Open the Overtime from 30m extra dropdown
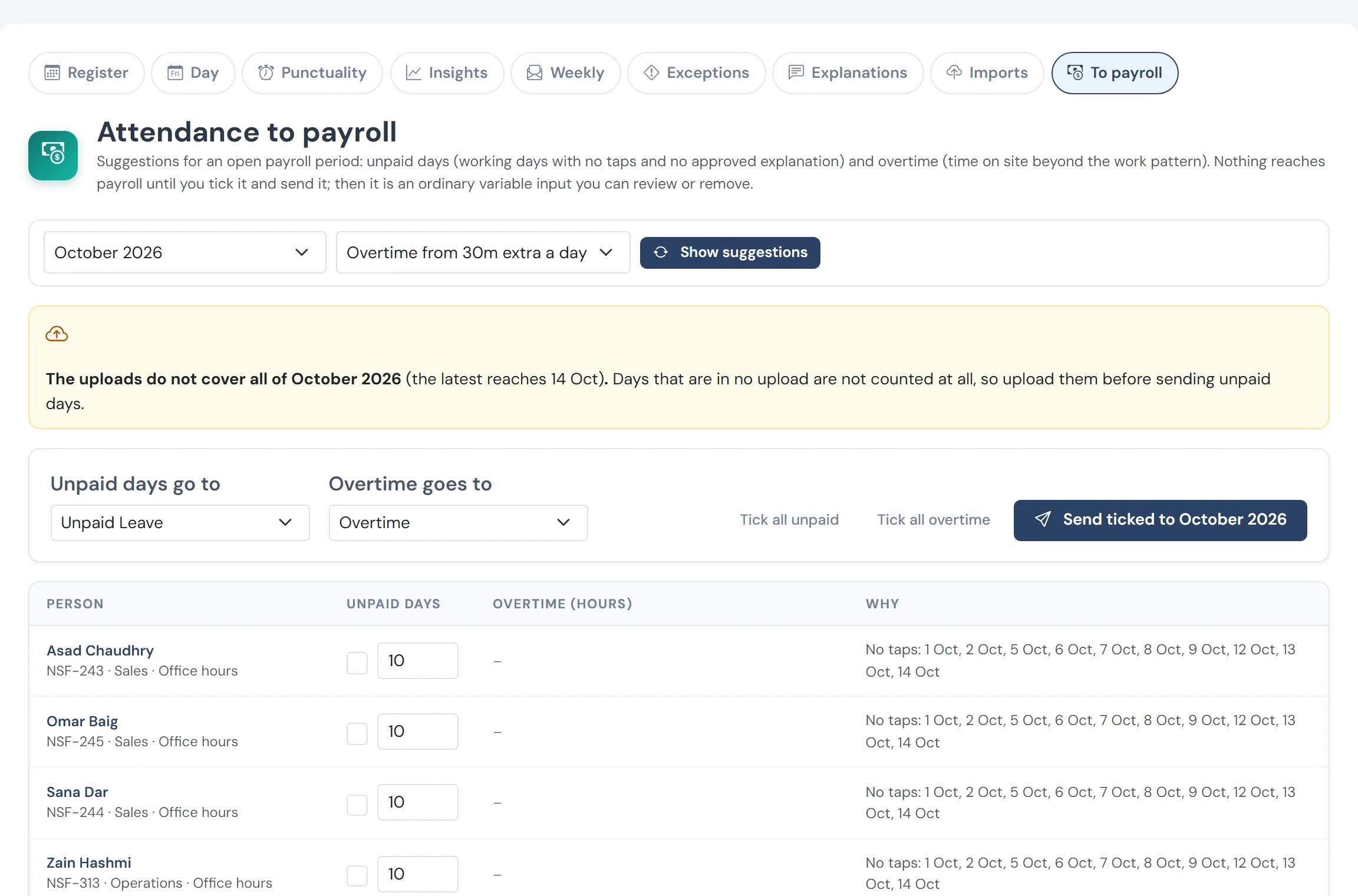Image resolution: width=1358 pixels, height=896 pixels. [x=483, y=252]
